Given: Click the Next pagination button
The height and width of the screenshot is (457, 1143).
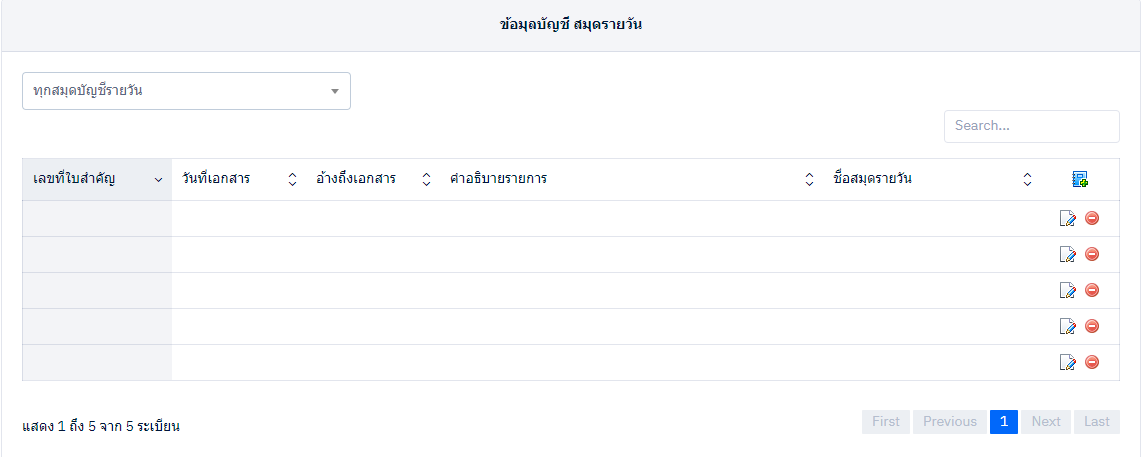Looking at the screenshot, I should [1046, 422].
